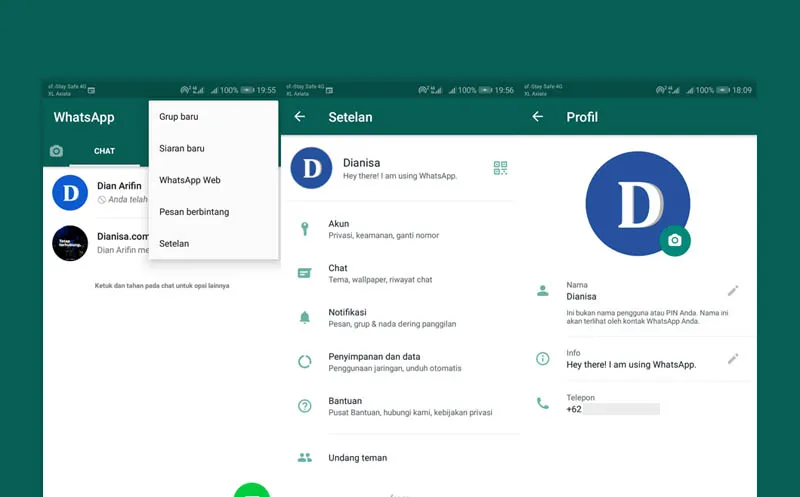Select Siaran baru menu entry
The image size is (800, 497).
click(x=182, y=149)
